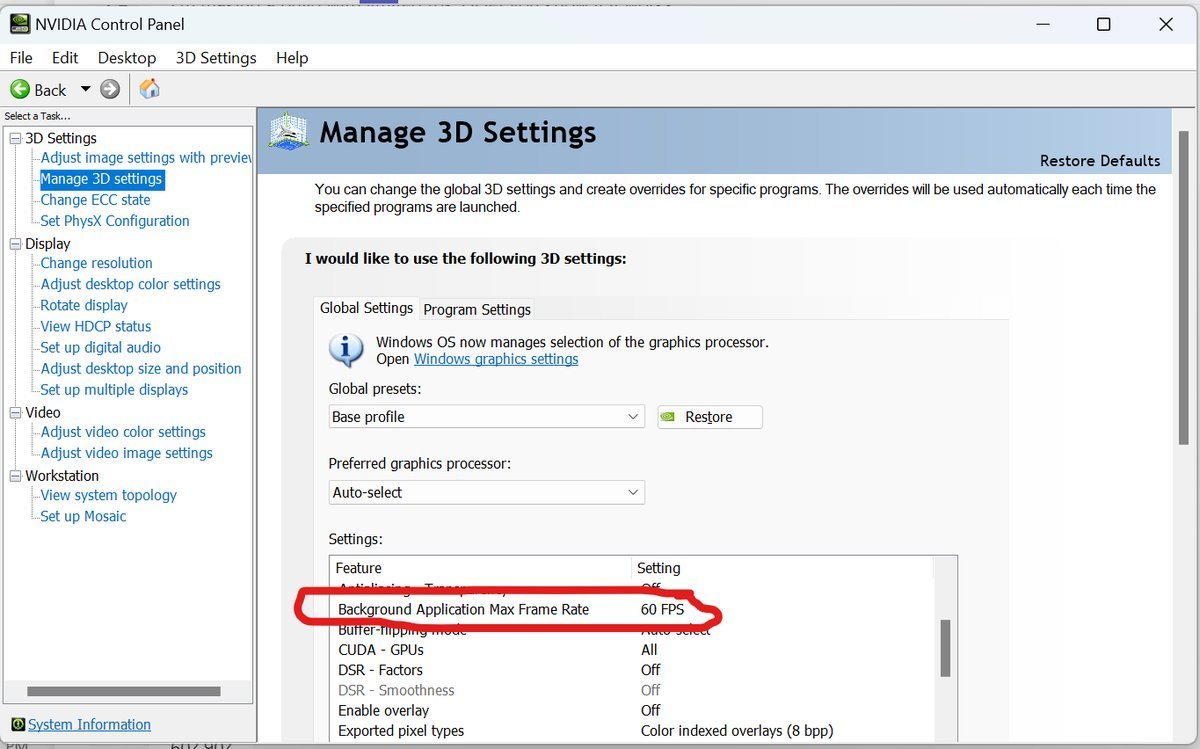Image resolution: width=1200 pixels, height=749 pixels.
Task: Open View HDCP status task
Action: click(x=96, y=326)
